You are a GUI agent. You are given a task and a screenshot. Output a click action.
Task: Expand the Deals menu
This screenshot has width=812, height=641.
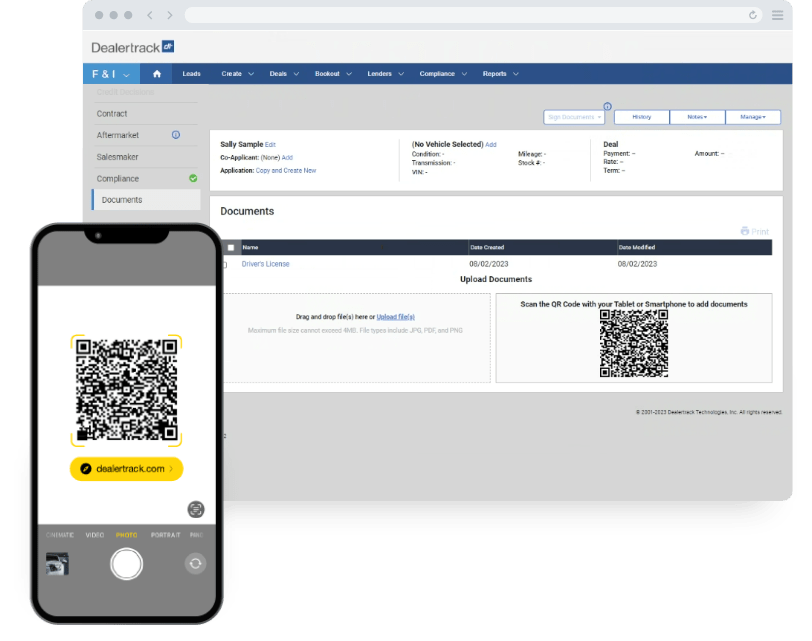(284, 74)
